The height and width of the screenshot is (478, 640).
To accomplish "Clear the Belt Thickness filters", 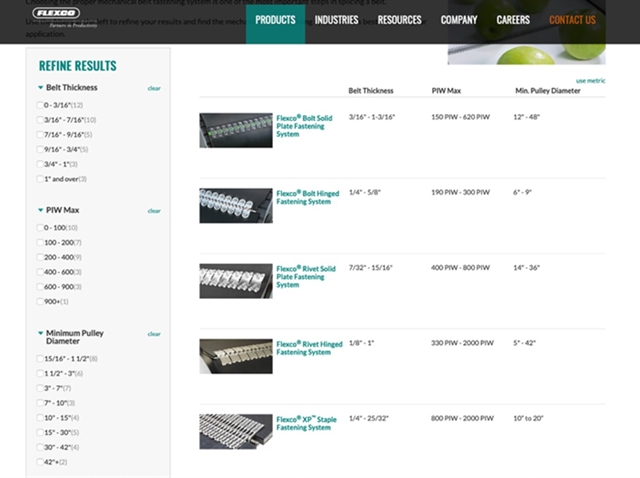I will [x=154, y=88].
